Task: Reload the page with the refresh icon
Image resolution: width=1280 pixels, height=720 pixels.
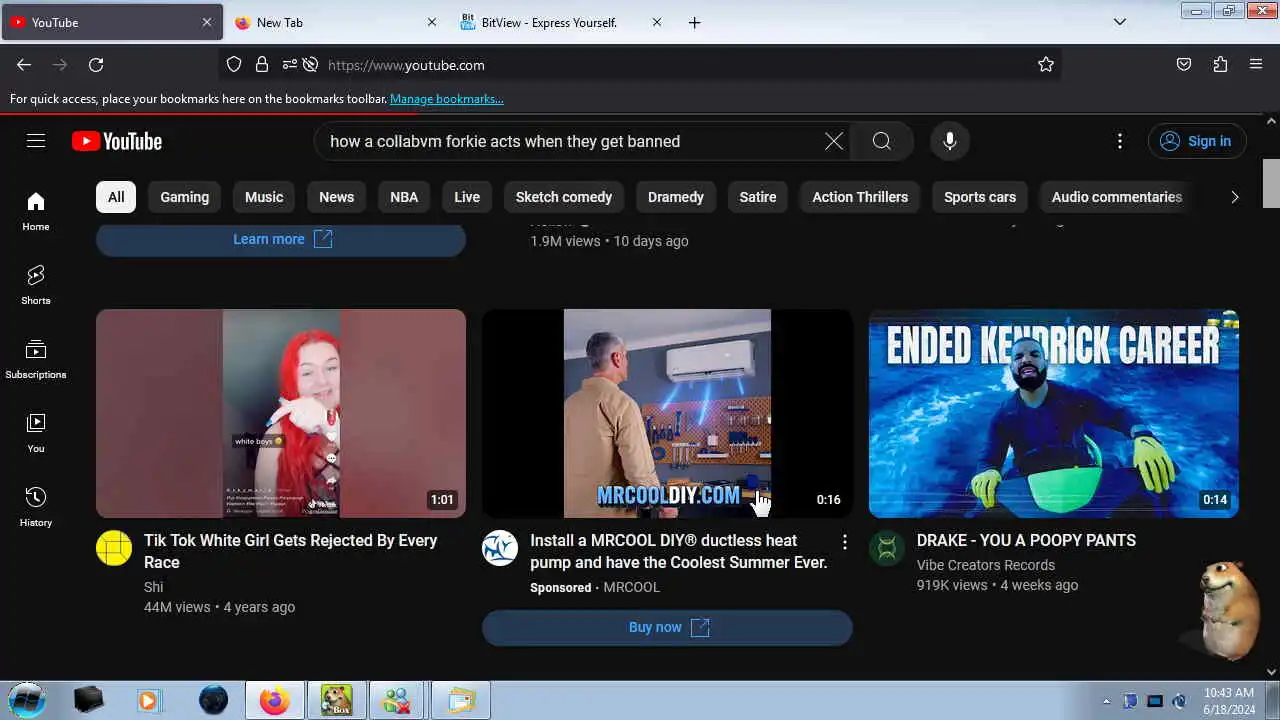Action: tap(96, 64)
